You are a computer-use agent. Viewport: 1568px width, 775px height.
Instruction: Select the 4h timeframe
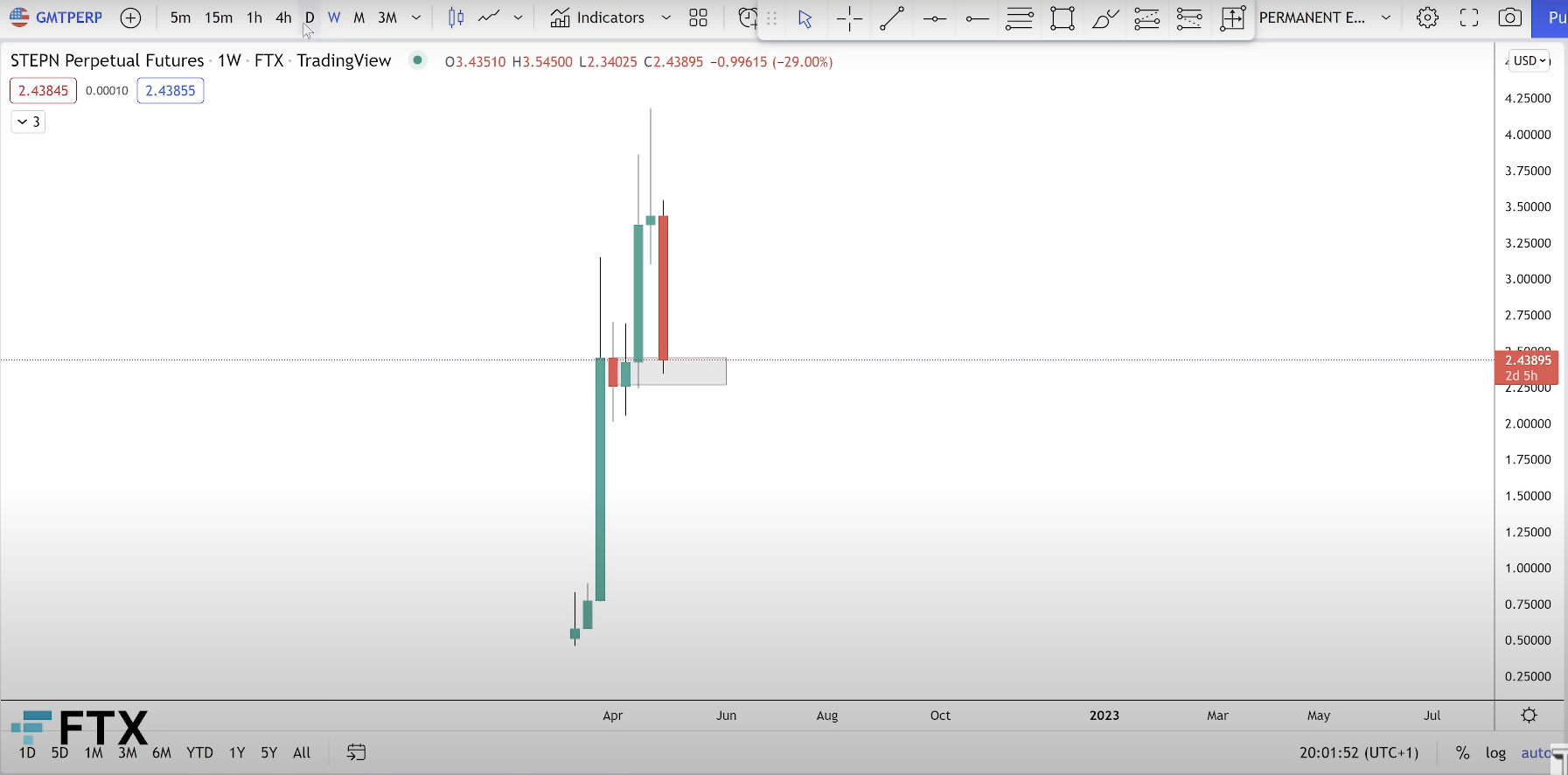pos(283,17)
